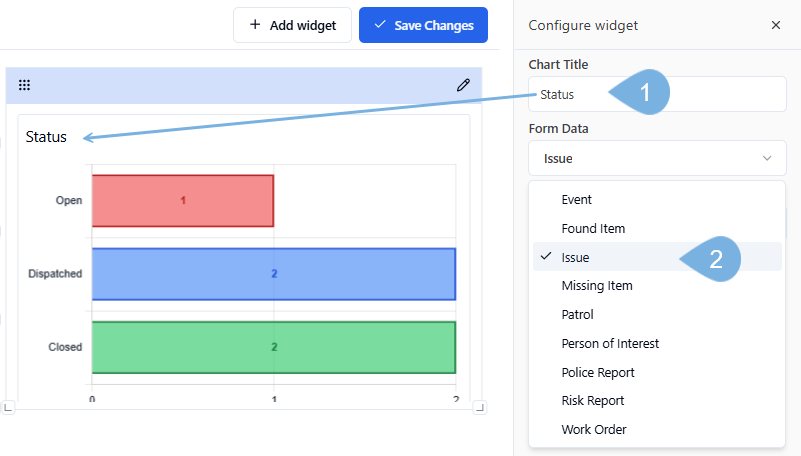Click the bottom-right widget resize handle
801x456 pixels.
[x=479, y=407]
